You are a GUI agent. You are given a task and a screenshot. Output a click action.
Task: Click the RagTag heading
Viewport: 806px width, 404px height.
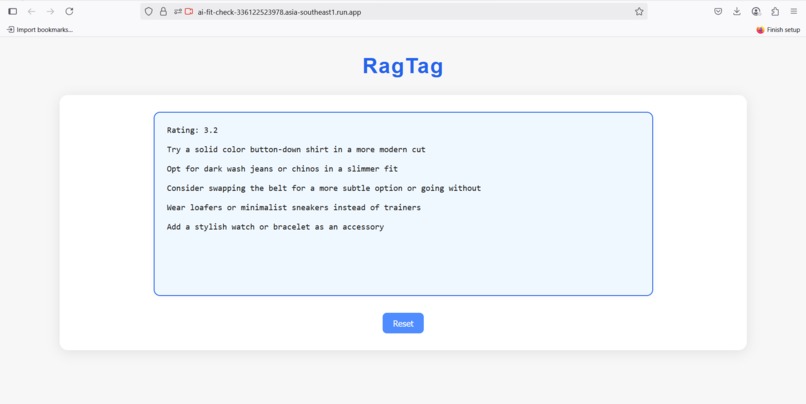403,66
